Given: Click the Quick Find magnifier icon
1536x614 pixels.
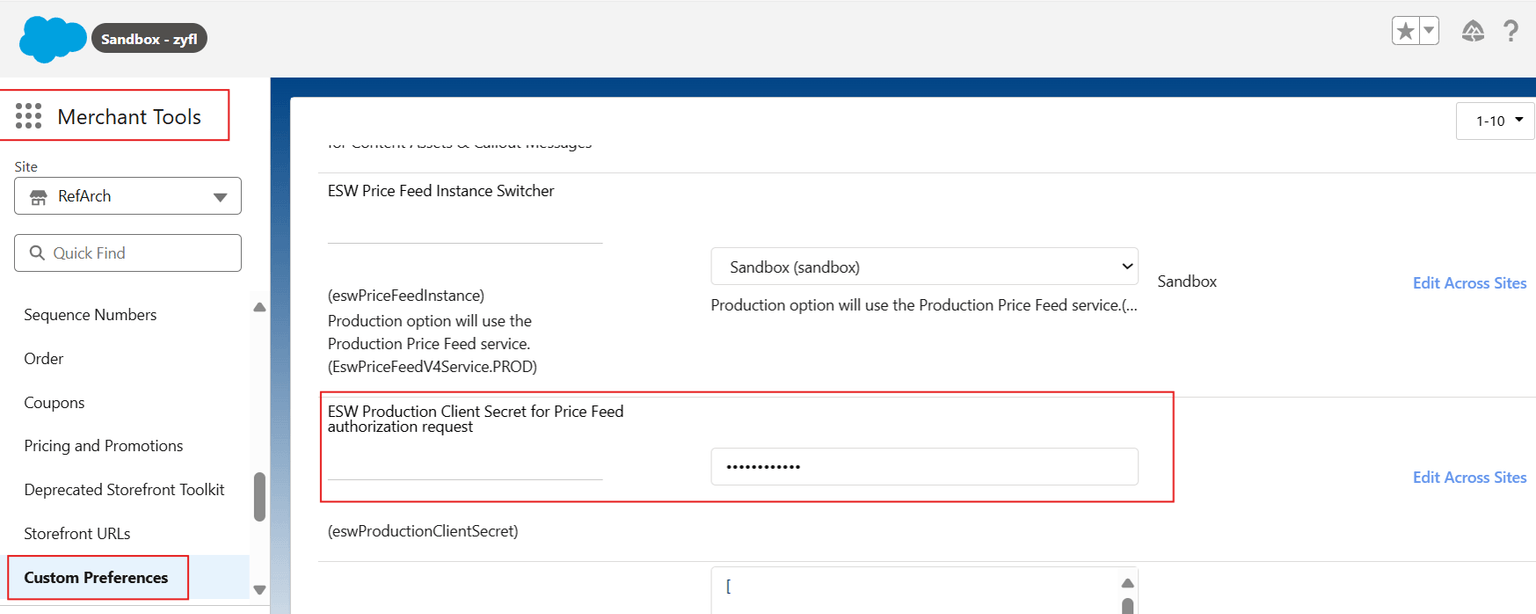Looking at the screenshot, I should pos(38,253).
